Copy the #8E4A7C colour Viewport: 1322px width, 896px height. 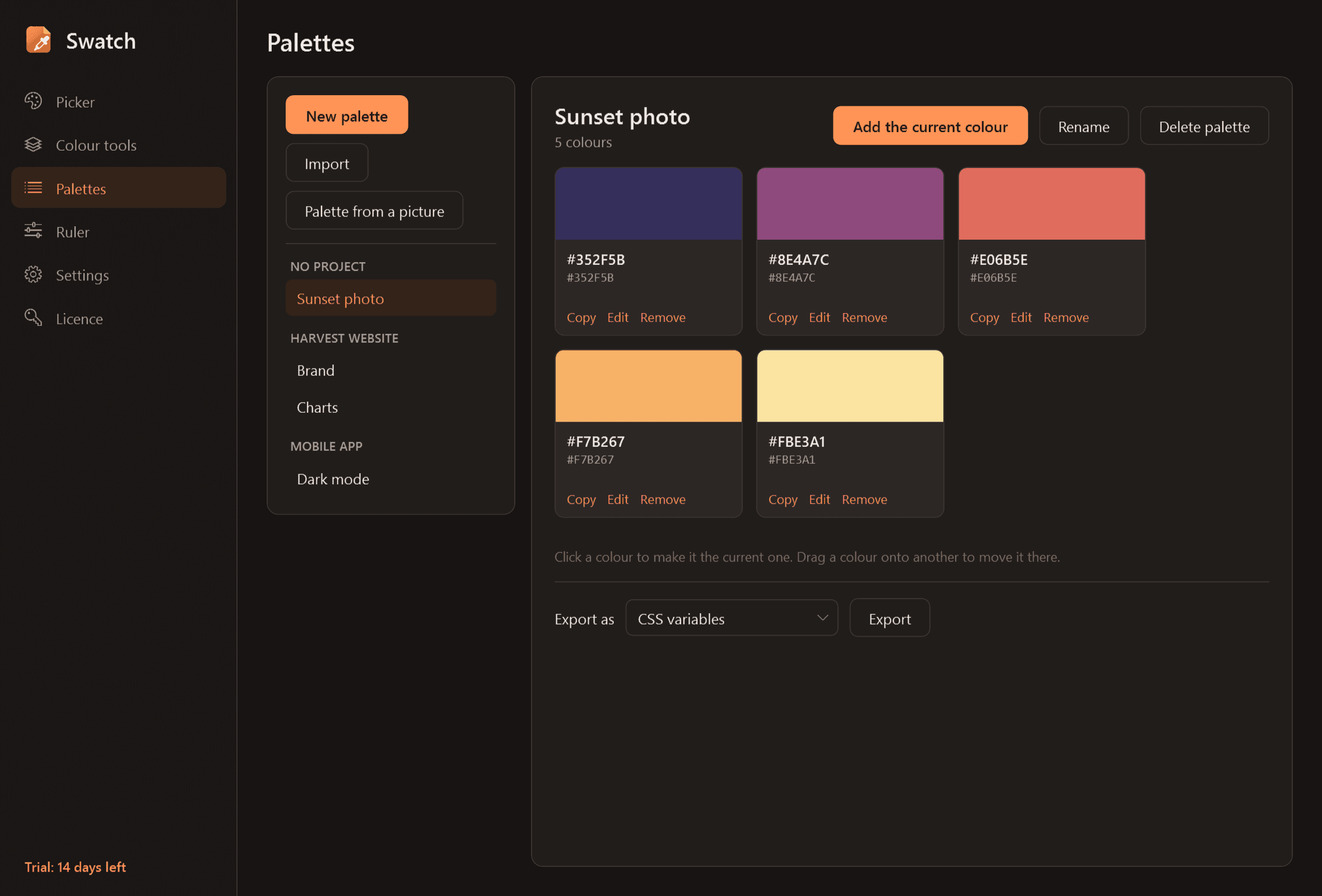point(783,317)
